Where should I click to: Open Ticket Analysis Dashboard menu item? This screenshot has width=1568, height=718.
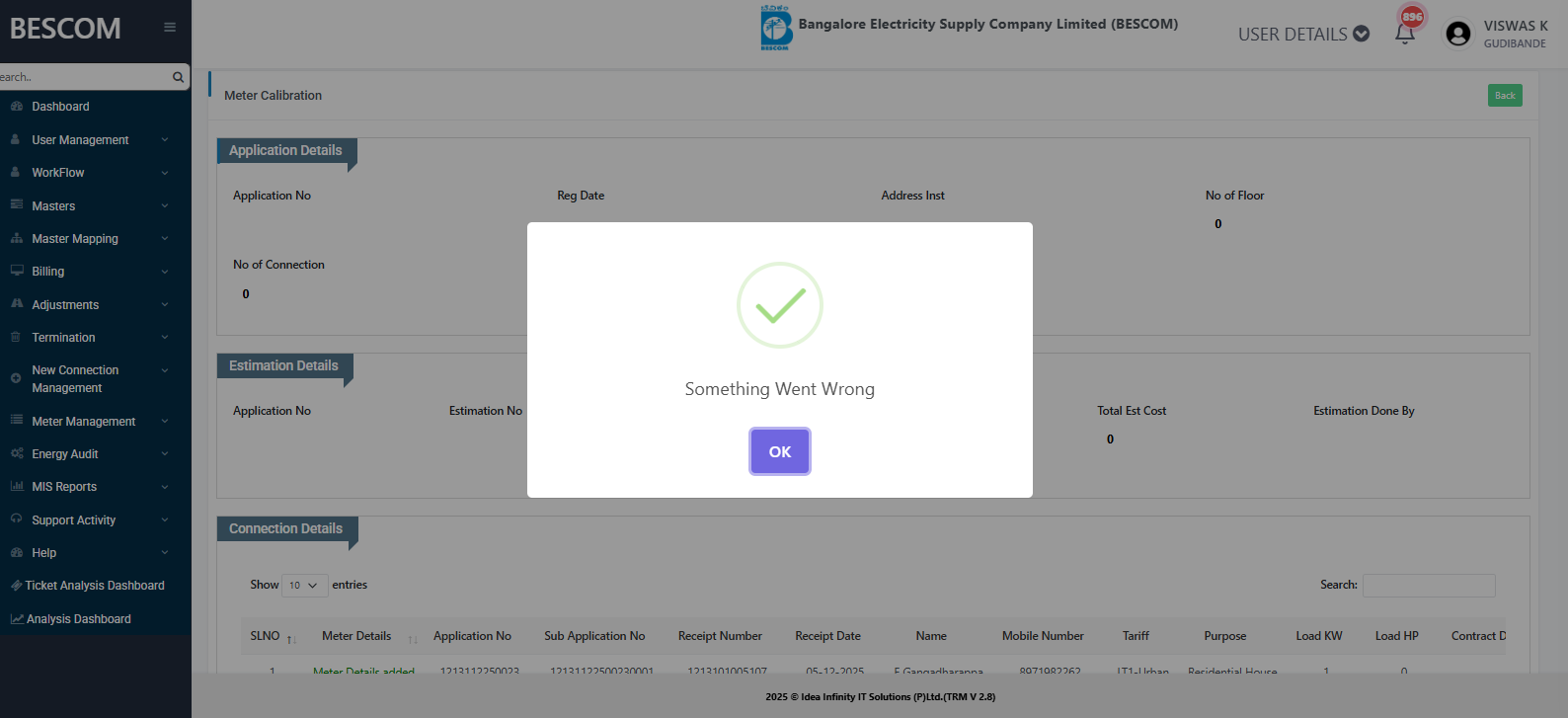95,586
